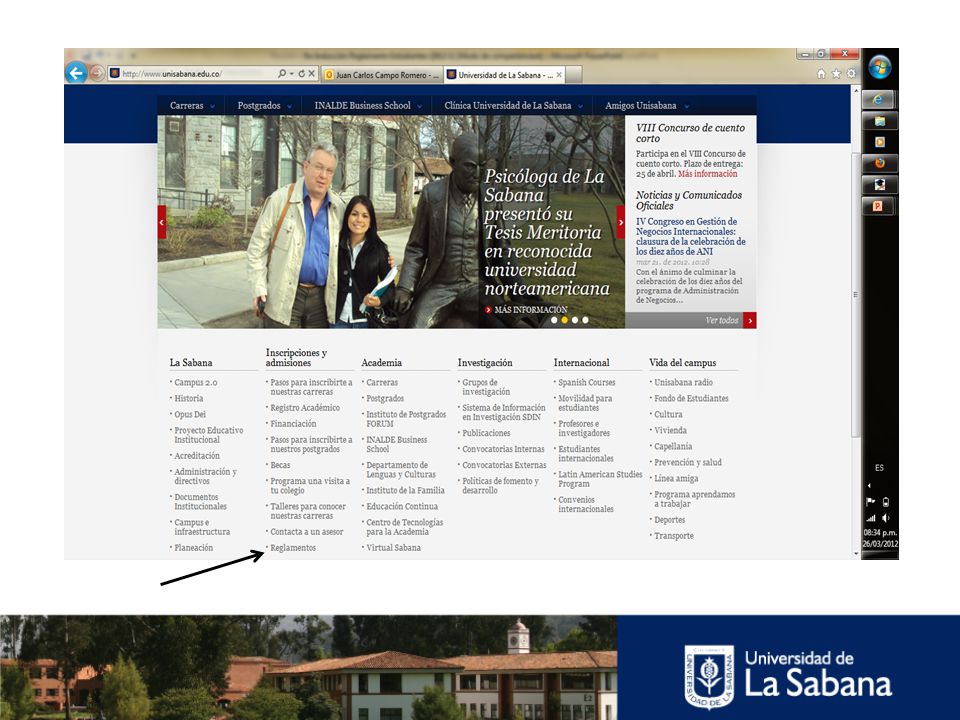Open Unisabana radio link
This screenshot has width=960, height=720.
point(683,383)
